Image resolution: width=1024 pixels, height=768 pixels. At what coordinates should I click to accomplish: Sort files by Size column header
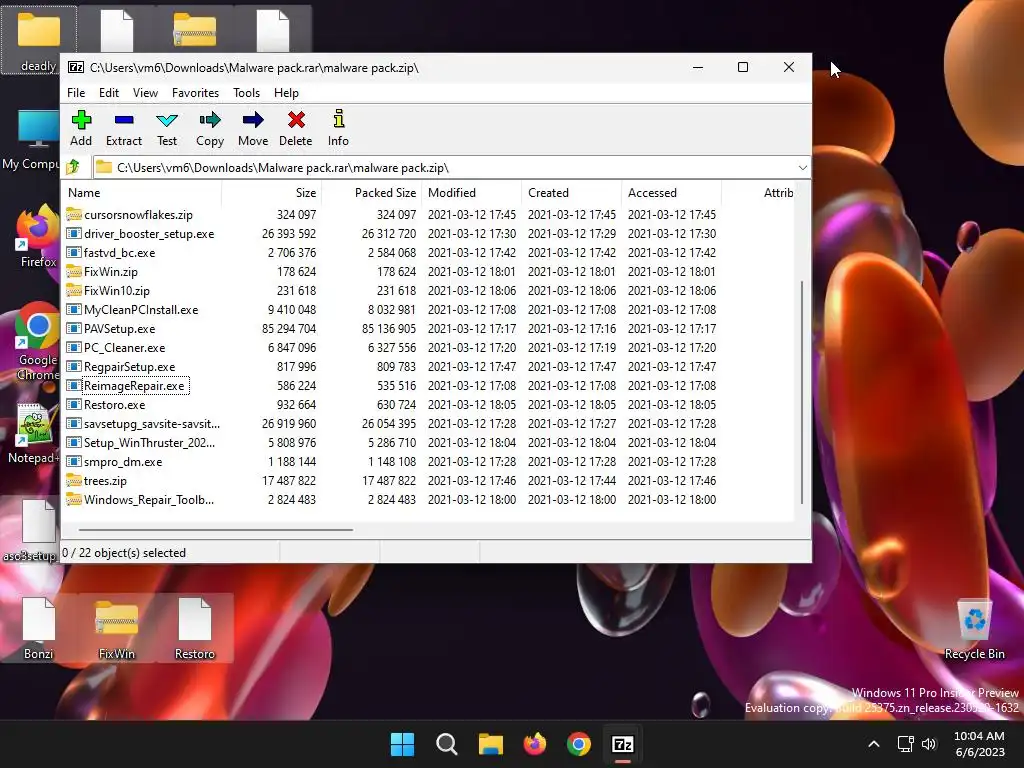pyautogui.click(x=272, y=193)
